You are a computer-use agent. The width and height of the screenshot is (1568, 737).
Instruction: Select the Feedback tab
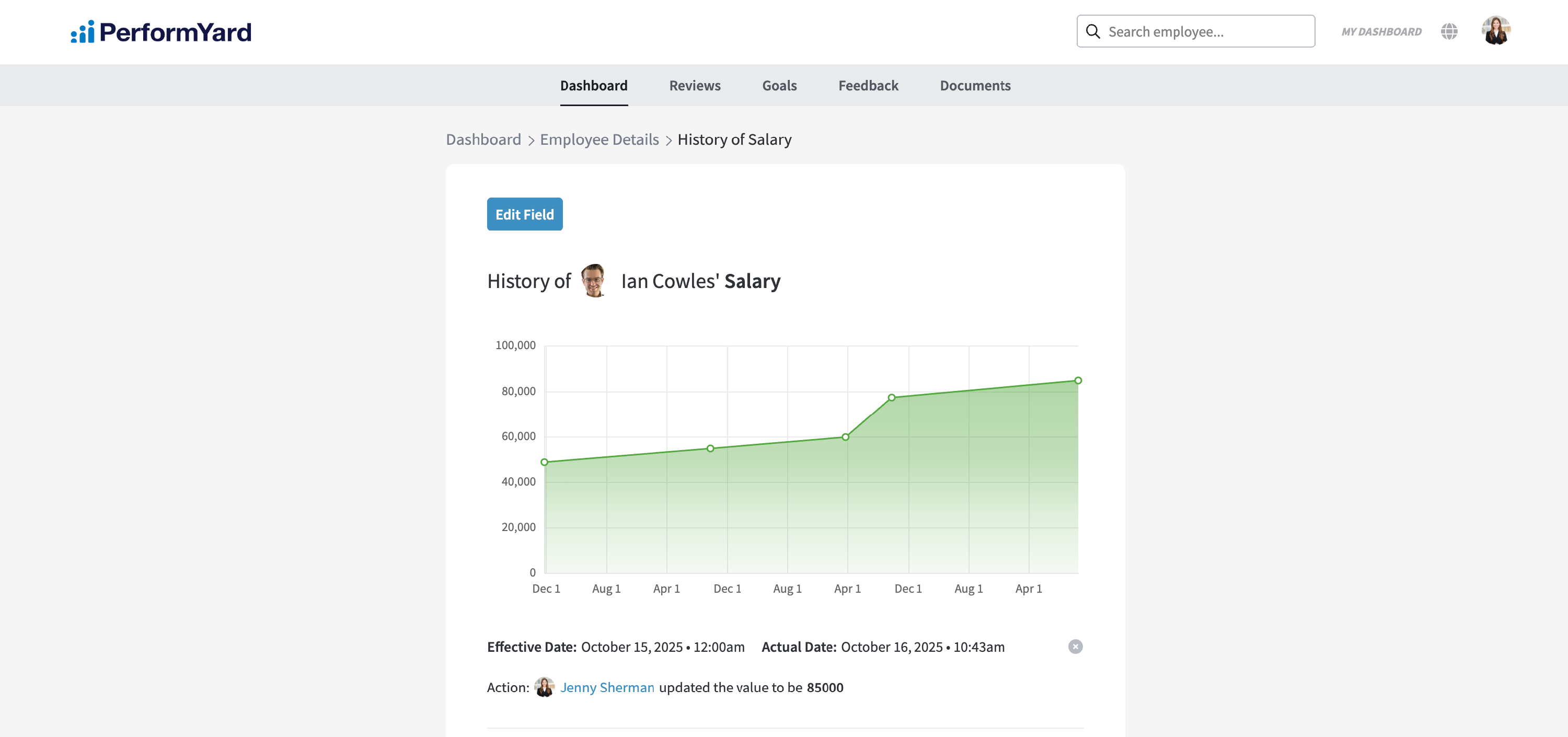pyautogui.click(x=868, y=86)
